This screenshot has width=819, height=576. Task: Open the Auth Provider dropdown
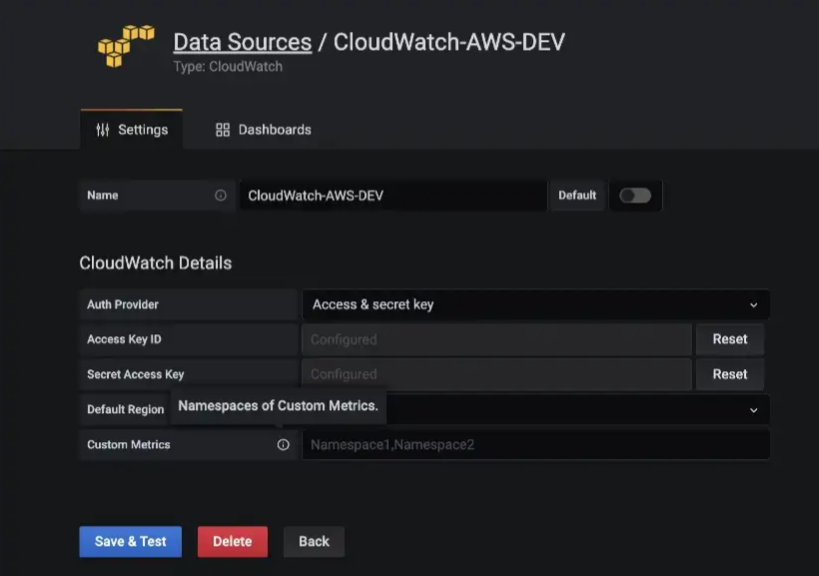[x=535, y=304]
